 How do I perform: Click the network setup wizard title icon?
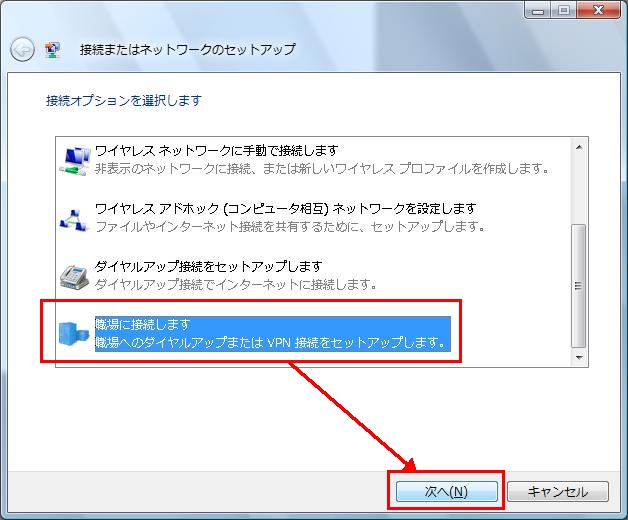[x=54, y=50]
